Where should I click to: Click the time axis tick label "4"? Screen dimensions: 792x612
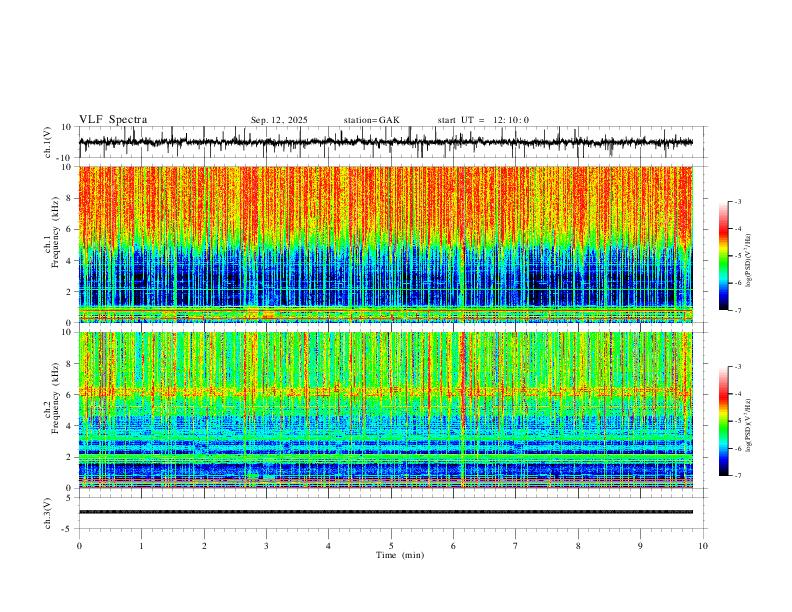329,546
